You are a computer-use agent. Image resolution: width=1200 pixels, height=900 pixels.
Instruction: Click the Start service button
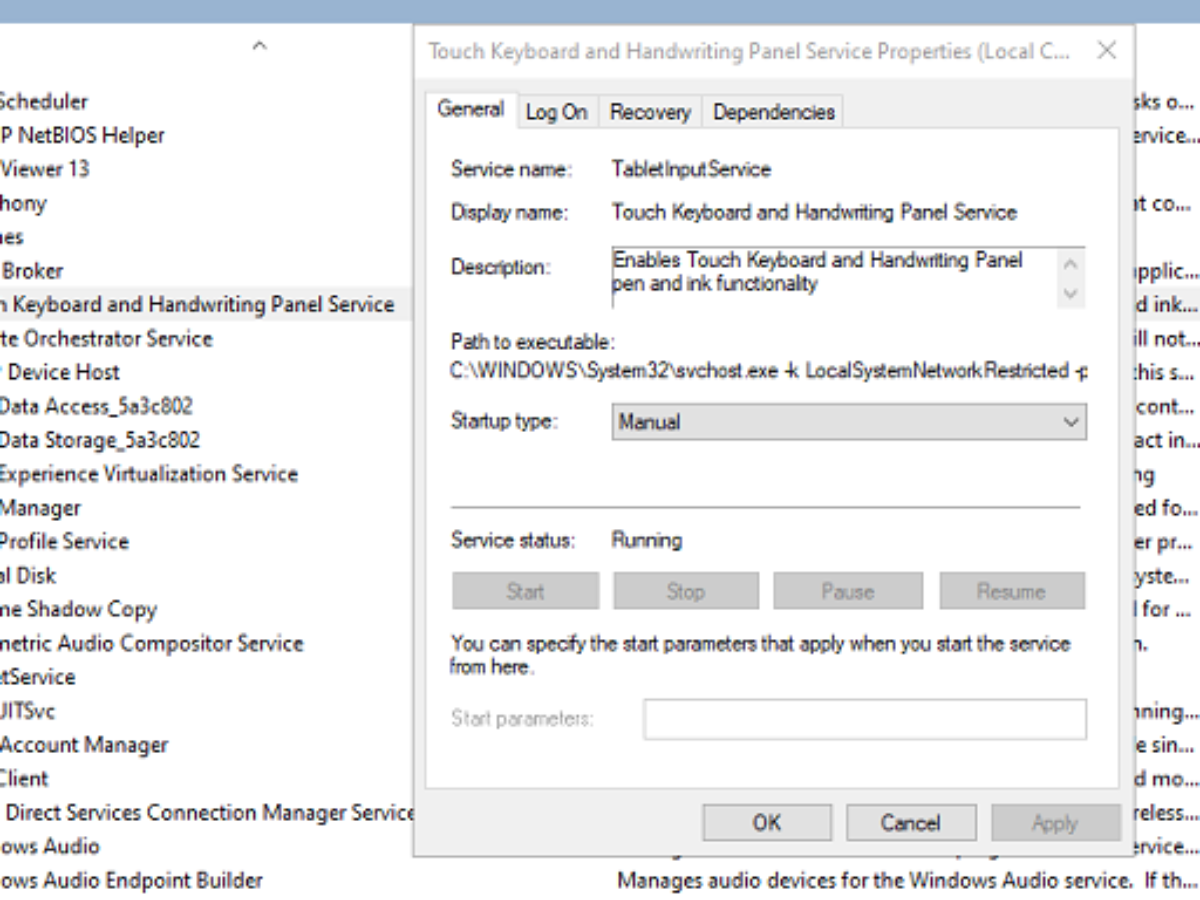[x=525, y=591]
